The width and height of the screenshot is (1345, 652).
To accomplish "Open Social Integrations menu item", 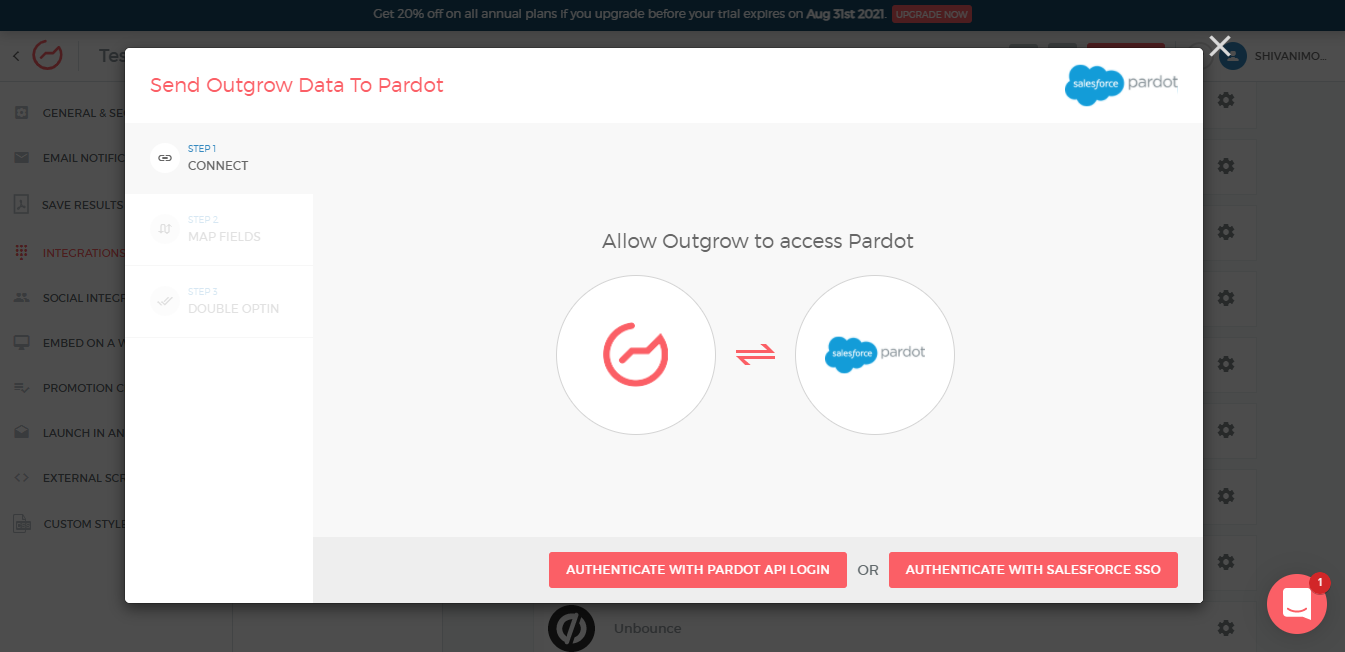I will 69,298.
